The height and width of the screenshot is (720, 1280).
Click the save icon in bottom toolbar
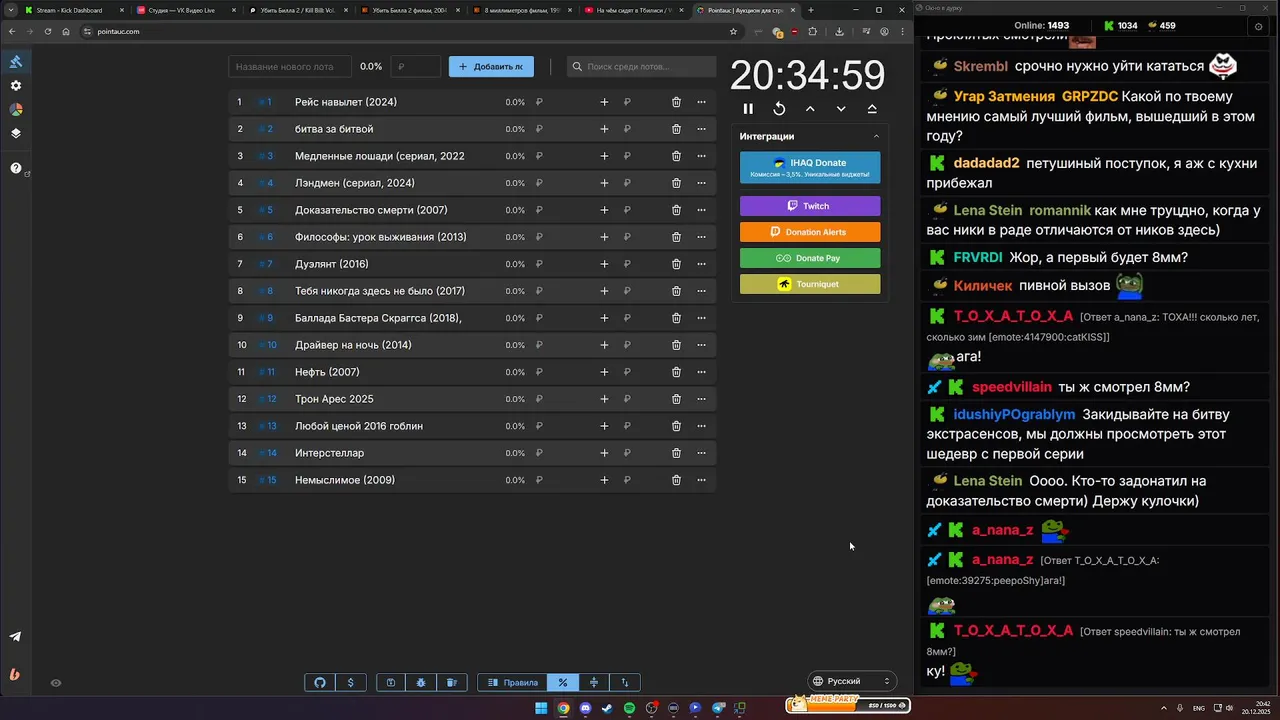click(x=391, y=683)
